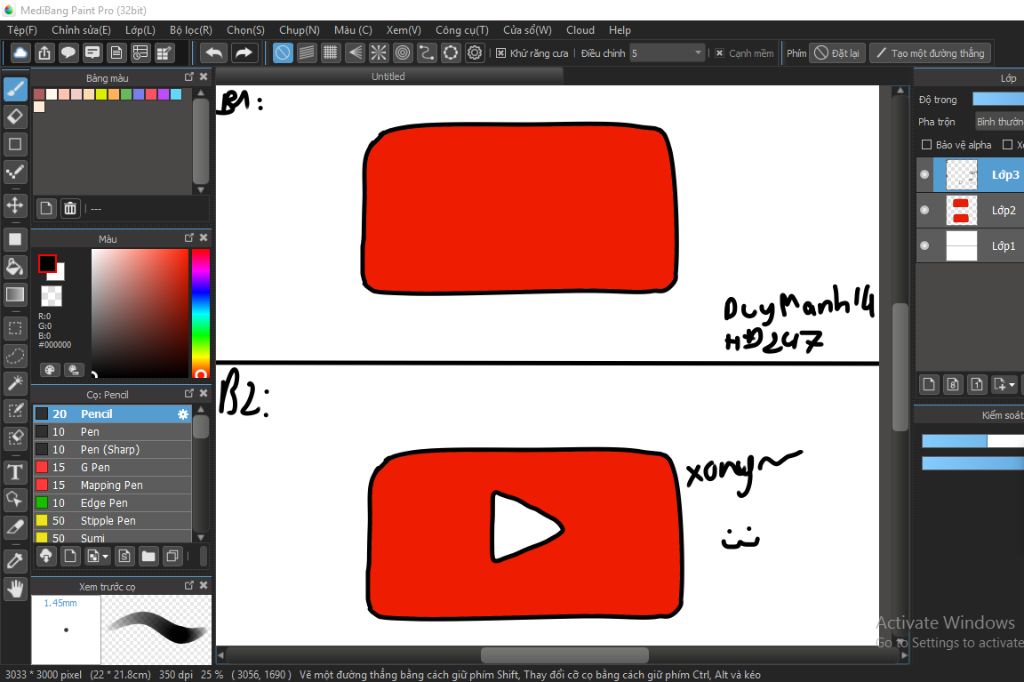Select the rectangular Select tool
This screenshot has width=1024, height=682.
15,328
